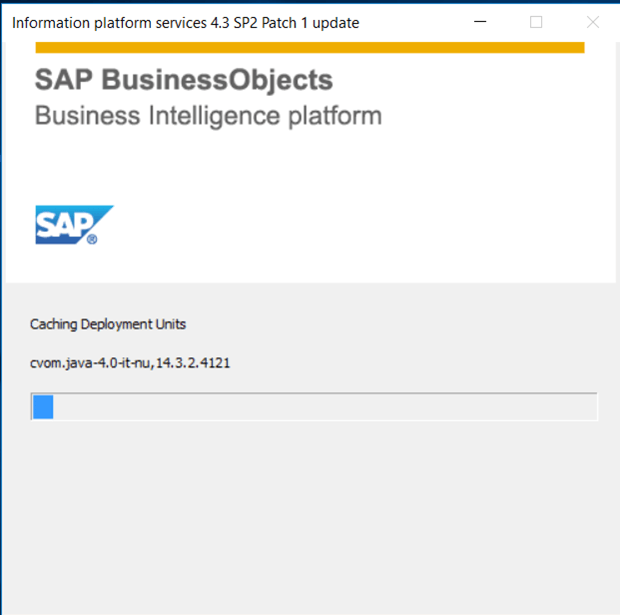Click "Patch 1 update" in the title bar
The height and width of the screenshot is (615, 620).
(x=310, y=23)
